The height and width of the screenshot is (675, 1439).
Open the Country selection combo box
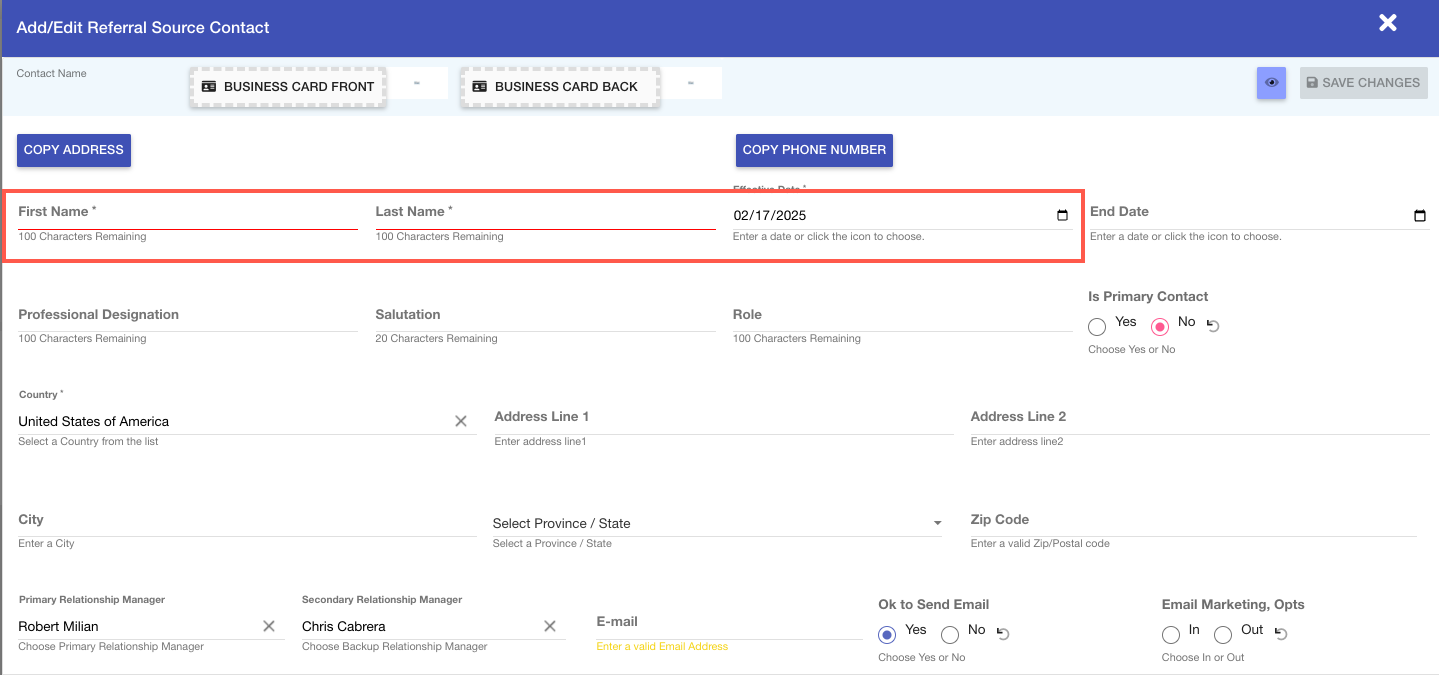pyautogui.click(x=230, y=421)
